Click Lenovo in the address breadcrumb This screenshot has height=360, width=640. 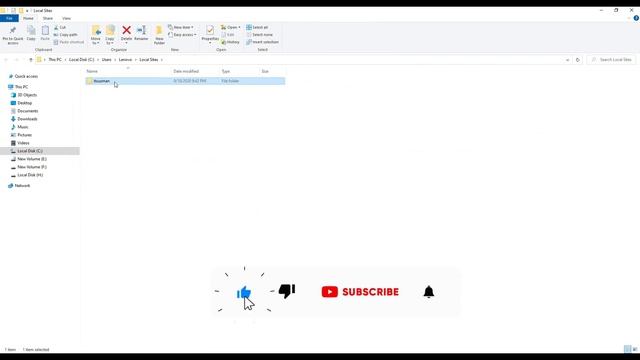(125, 60)
